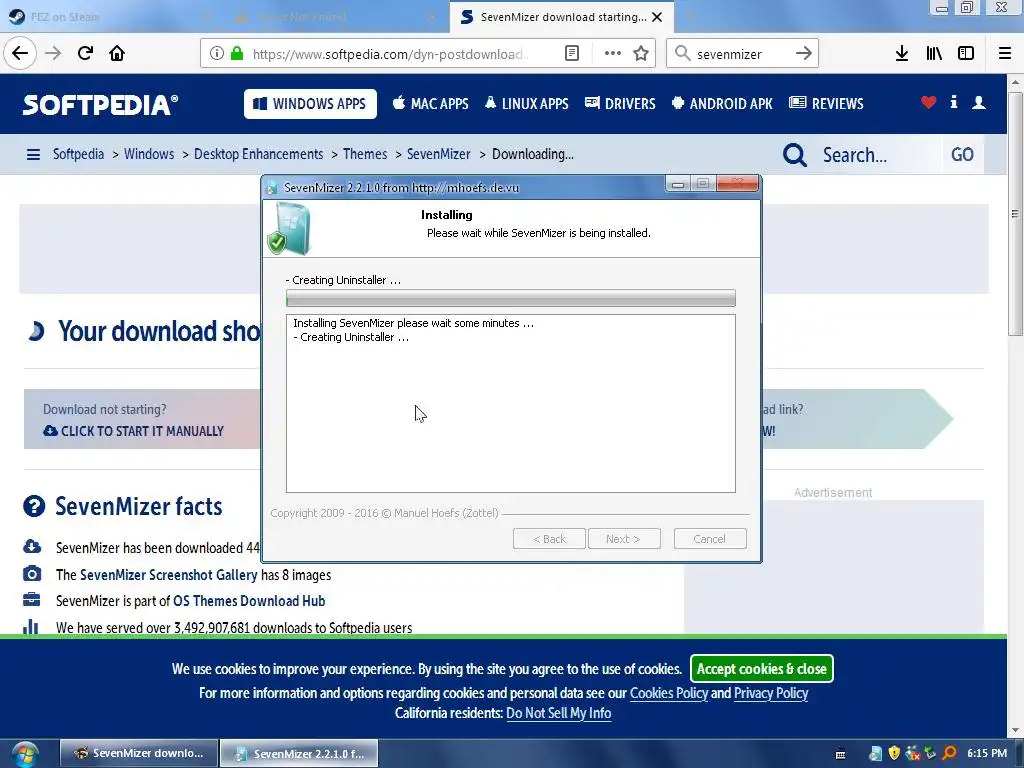Open Mac Apps section

(430, 104)
